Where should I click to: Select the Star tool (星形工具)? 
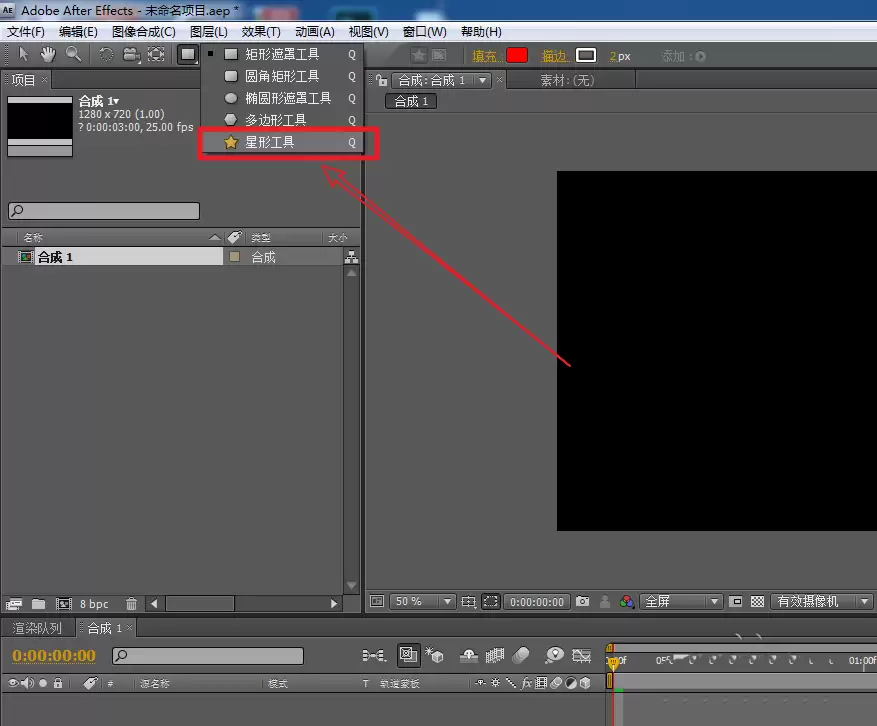pyautogui.click(x=282, y=142)
